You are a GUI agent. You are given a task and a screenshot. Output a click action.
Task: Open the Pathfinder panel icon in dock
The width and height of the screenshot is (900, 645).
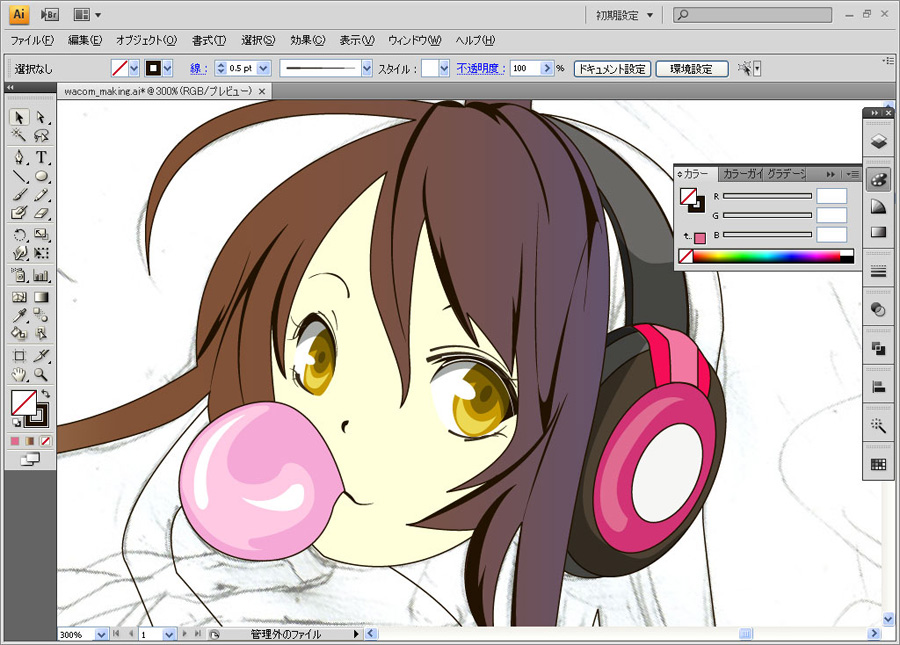tap(878, 348)
